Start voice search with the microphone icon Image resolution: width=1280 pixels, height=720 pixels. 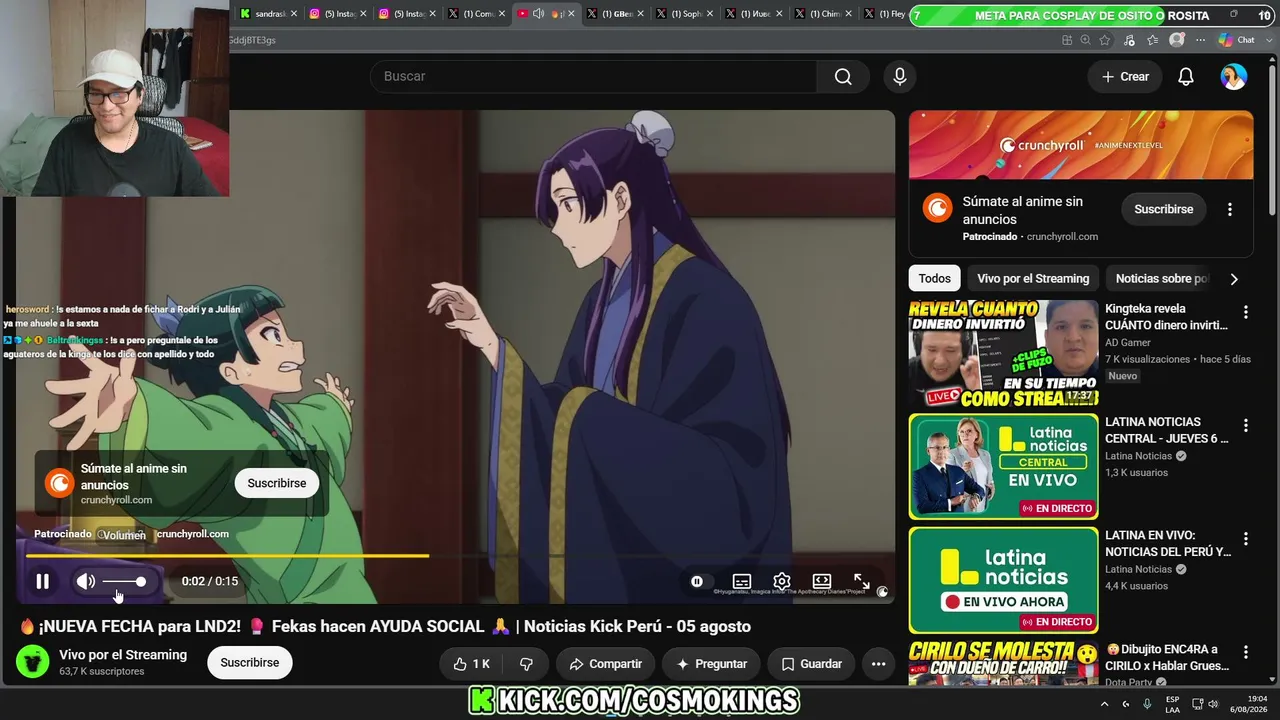click(x=900, y=77)
